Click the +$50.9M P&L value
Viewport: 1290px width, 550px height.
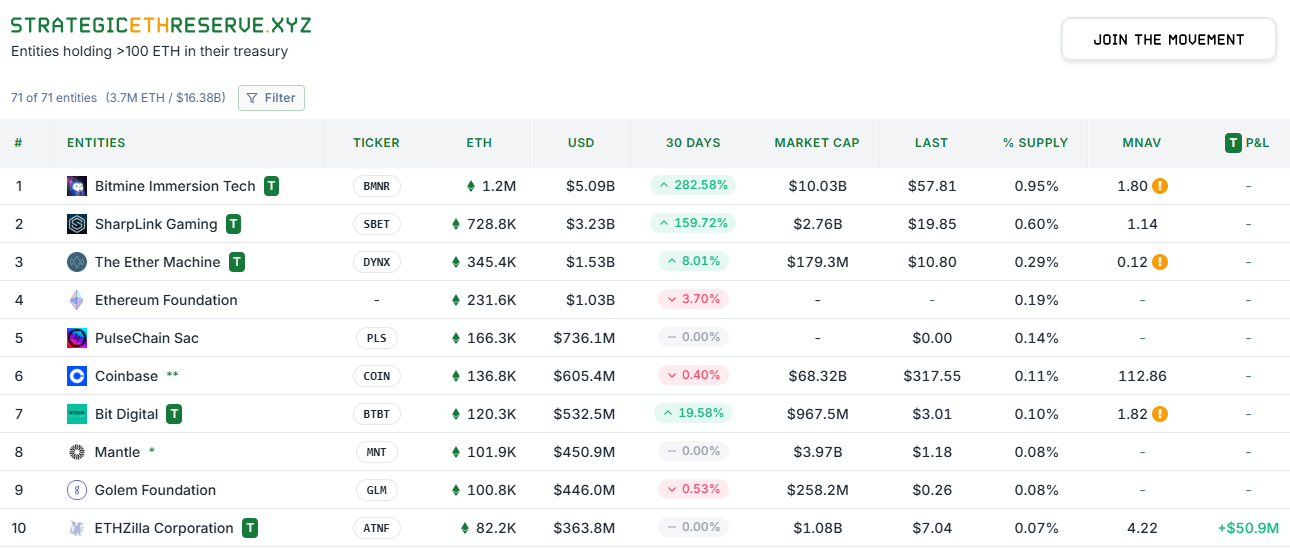click(1248, 528)
